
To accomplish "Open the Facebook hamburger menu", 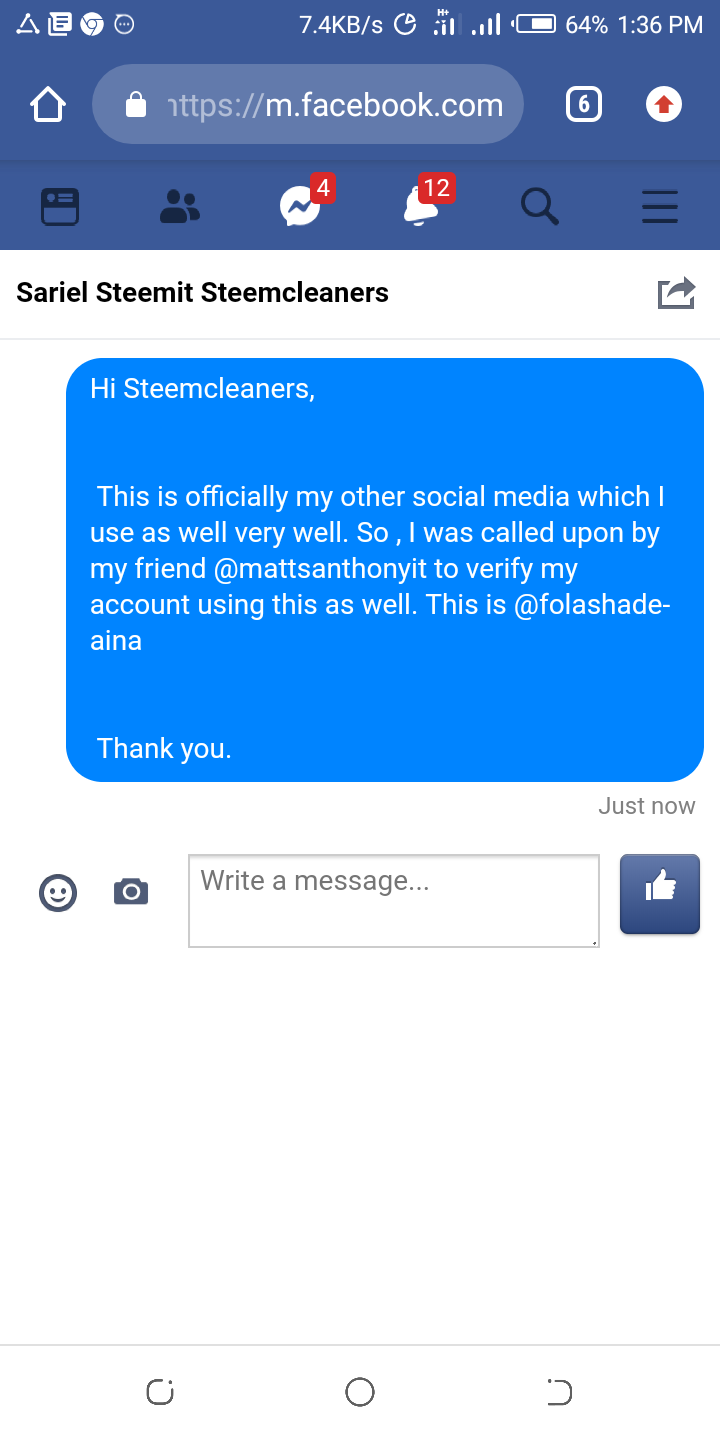I will [660, 207].
